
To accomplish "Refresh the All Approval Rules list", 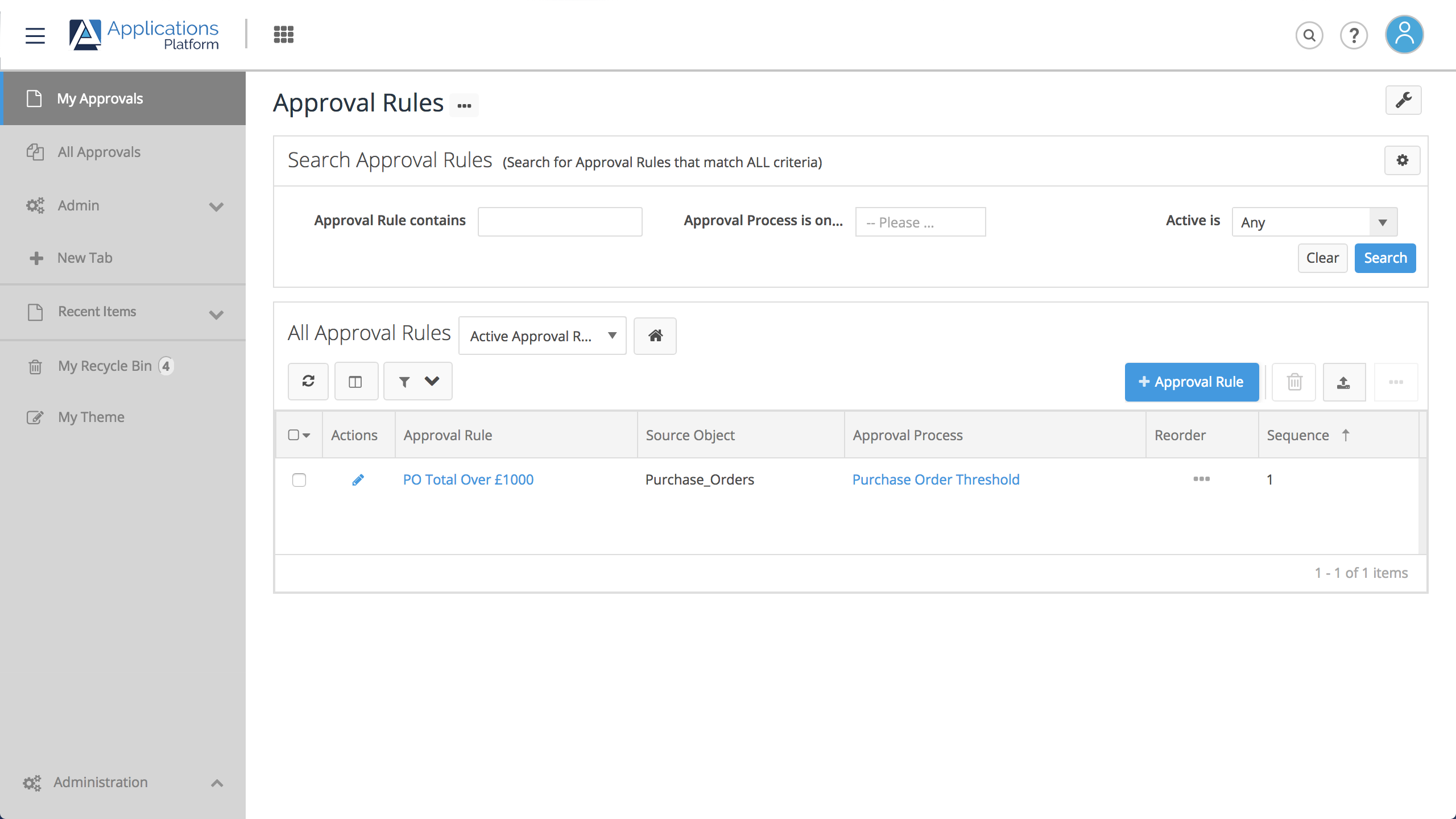I will tap(308, 381).
